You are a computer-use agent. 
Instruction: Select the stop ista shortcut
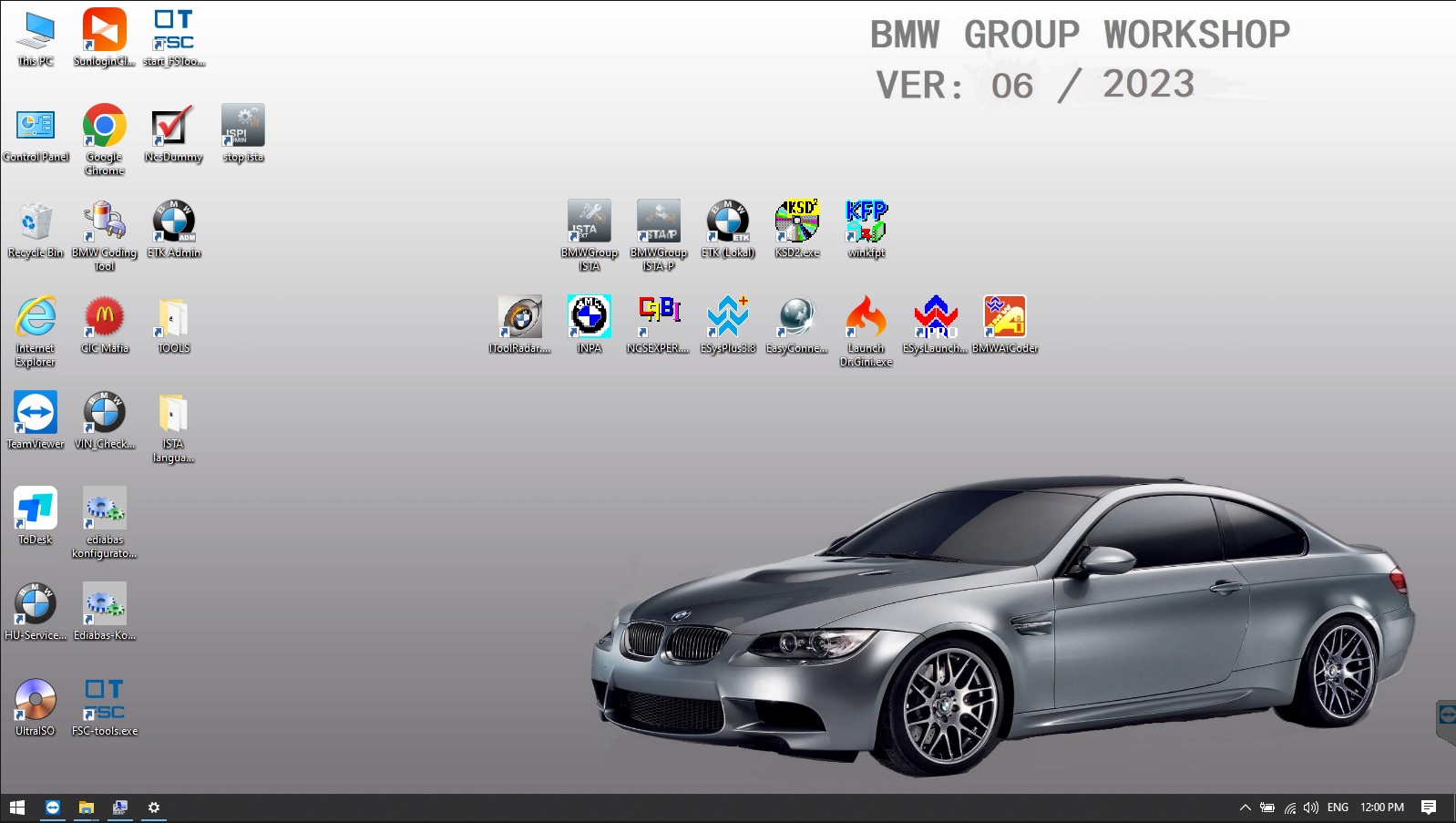pos(243,134)
